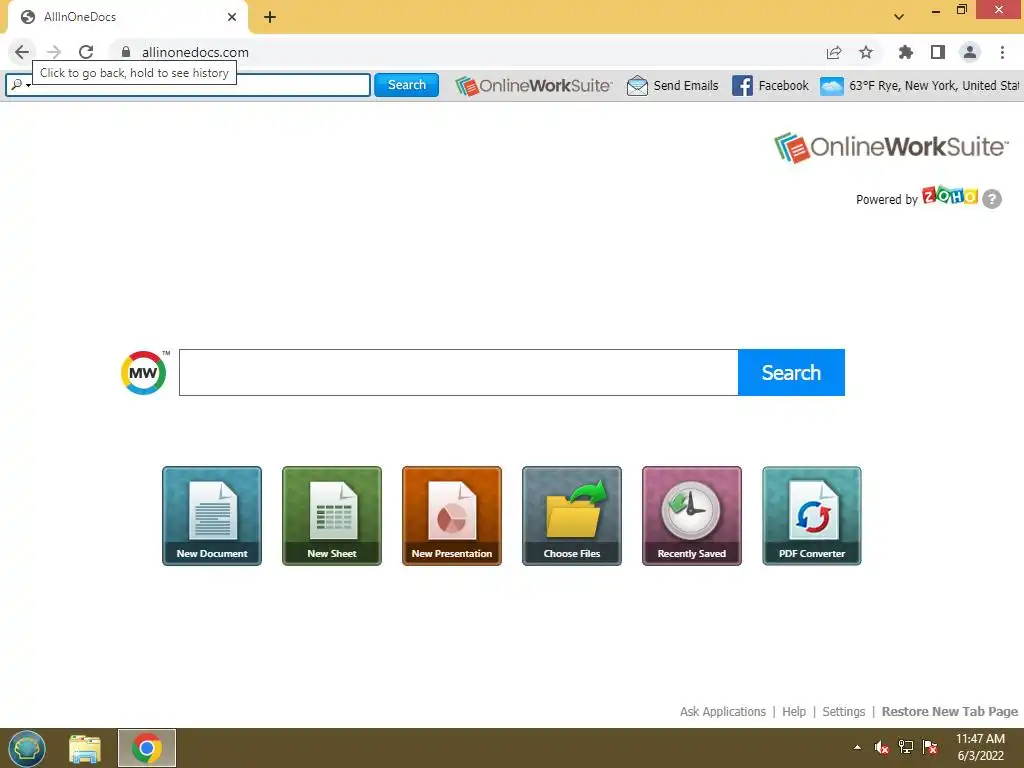The width and height of the screenshot is (1024, 768).
Task: Click the Zoho logo
Action: point(950,196)
